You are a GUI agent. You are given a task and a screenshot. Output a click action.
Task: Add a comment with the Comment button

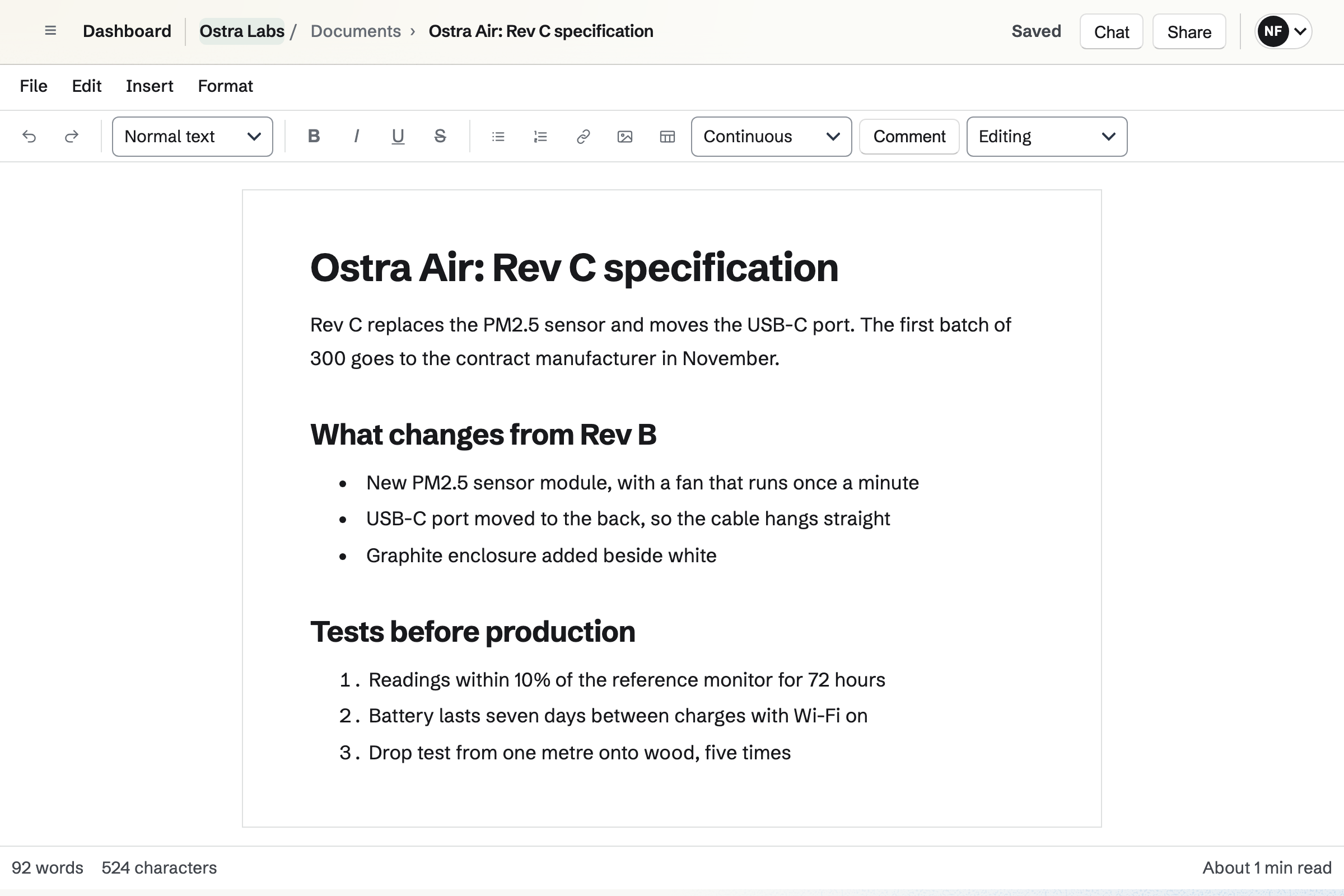[x=909, y=137]
